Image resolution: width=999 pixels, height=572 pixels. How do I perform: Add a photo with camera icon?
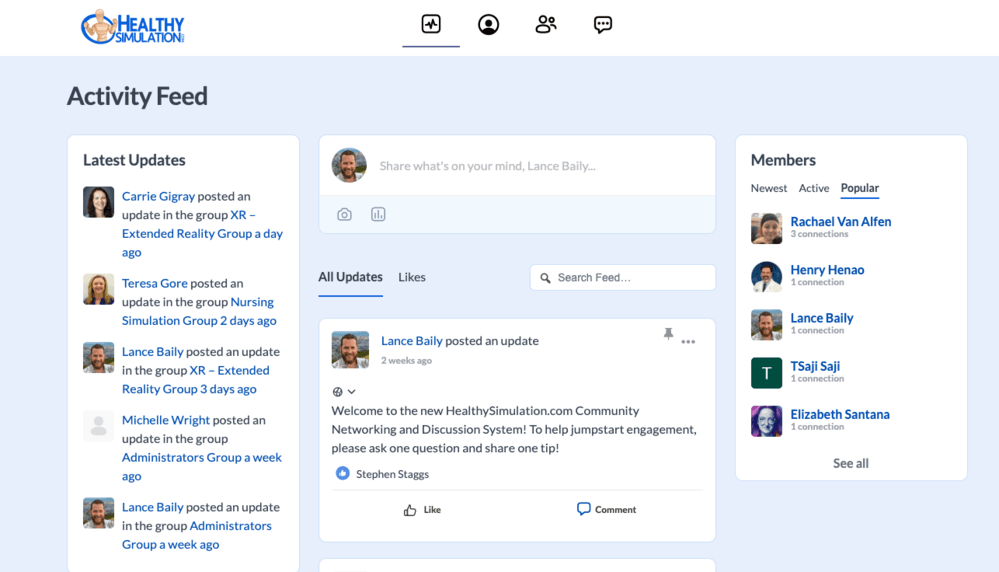click(344, 214)
